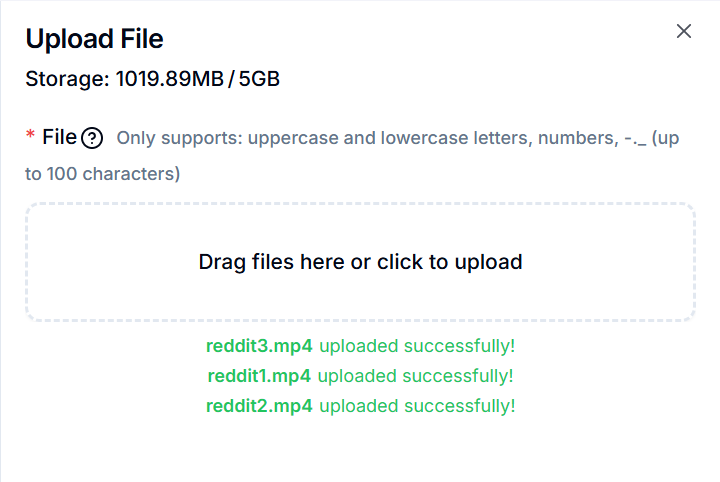Click the 5GB storage limit value

259,78
